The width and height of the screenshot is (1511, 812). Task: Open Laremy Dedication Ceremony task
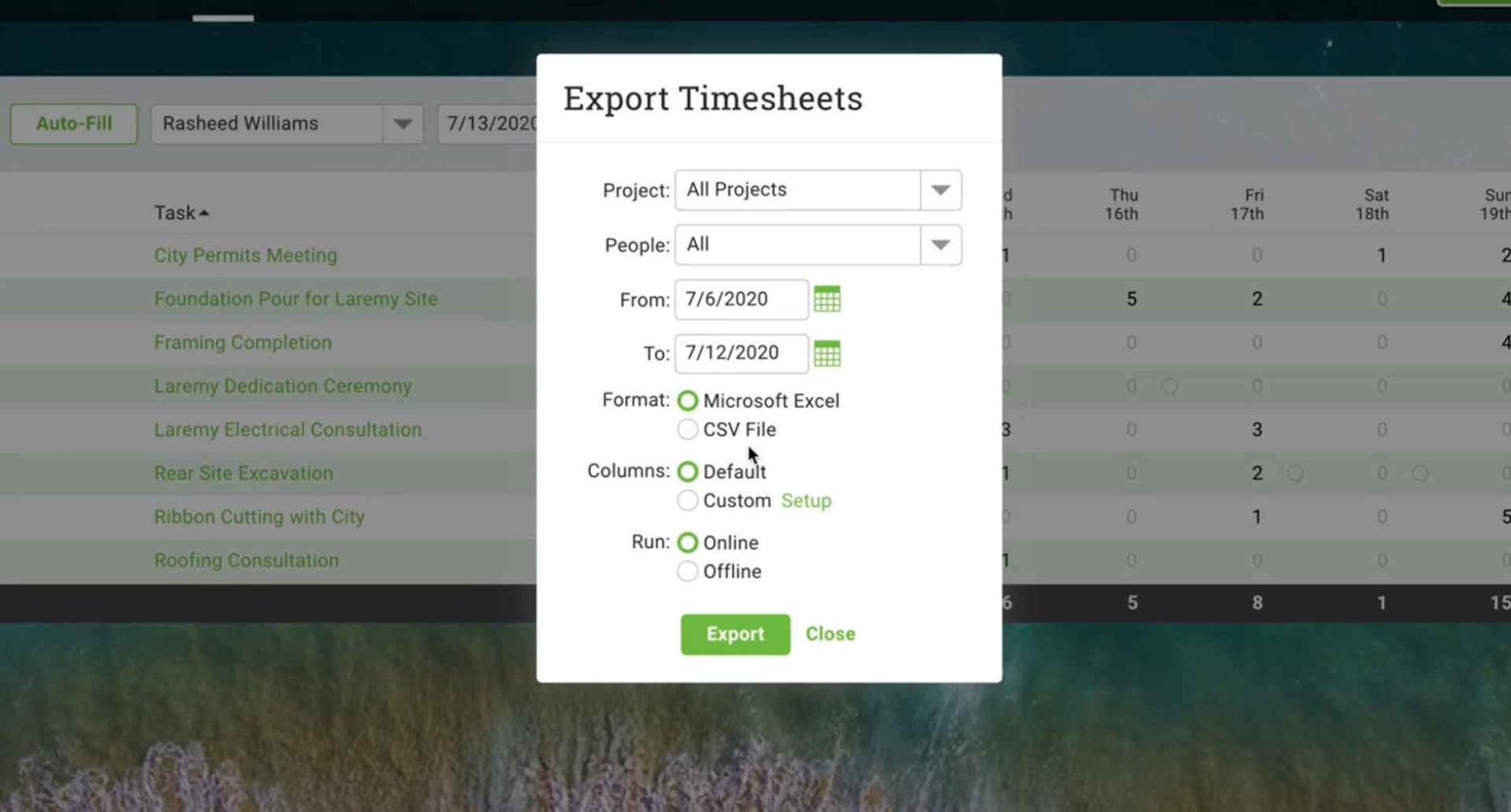(x=283, y=385)
